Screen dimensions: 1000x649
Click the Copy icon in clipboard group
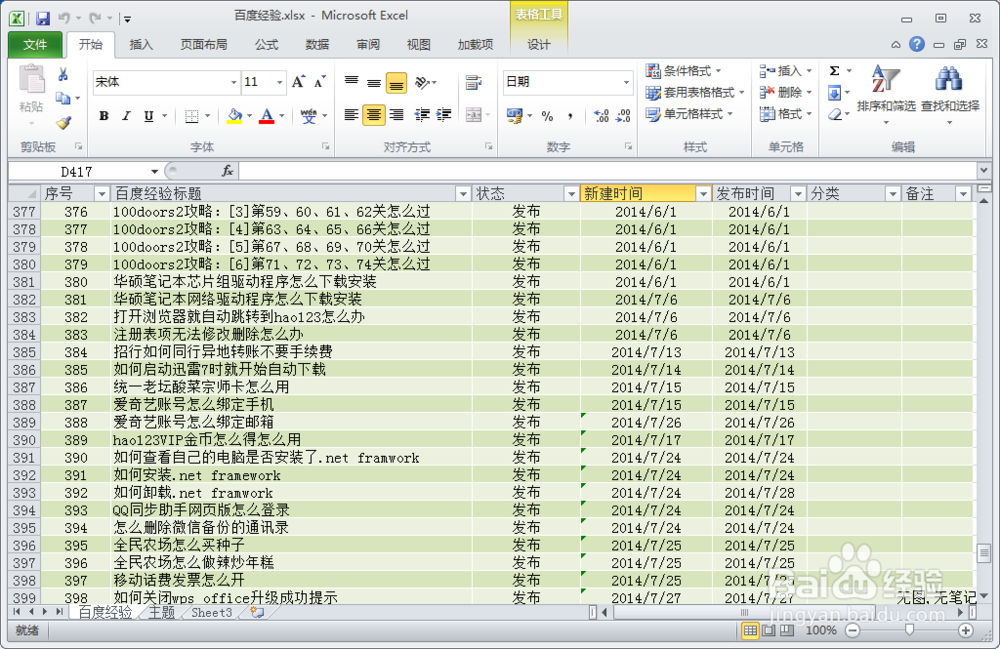coord(63,98)
